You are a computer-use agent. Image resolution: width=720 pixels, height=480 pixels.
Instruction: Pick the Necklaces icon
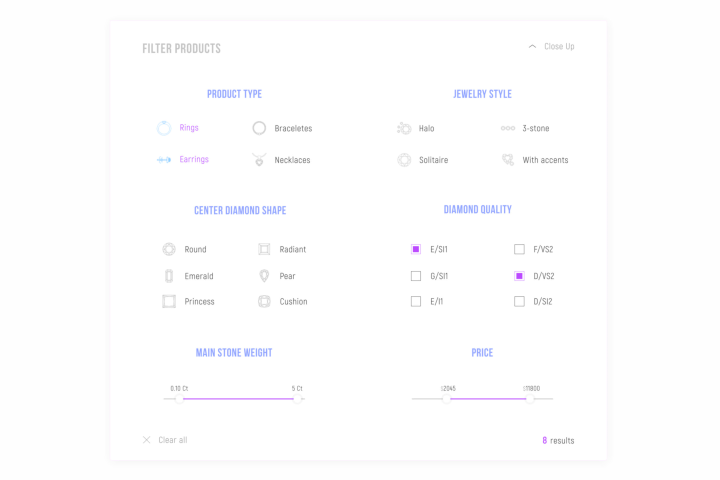point(259,160)
